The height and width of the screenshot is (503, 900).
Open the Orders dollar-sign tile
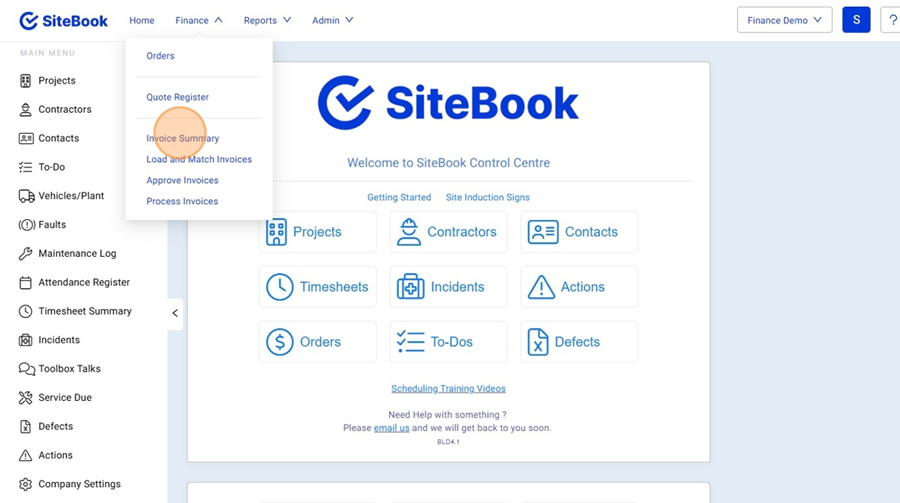317,342
